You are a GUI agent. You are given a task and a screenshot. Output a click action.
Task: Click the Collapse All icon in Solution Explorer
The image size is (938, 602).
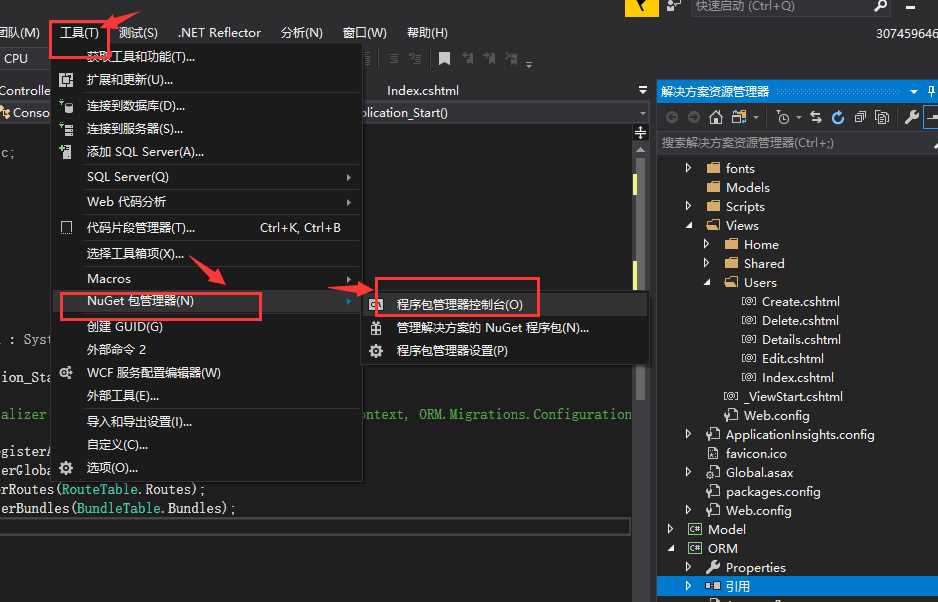(860, 117)
